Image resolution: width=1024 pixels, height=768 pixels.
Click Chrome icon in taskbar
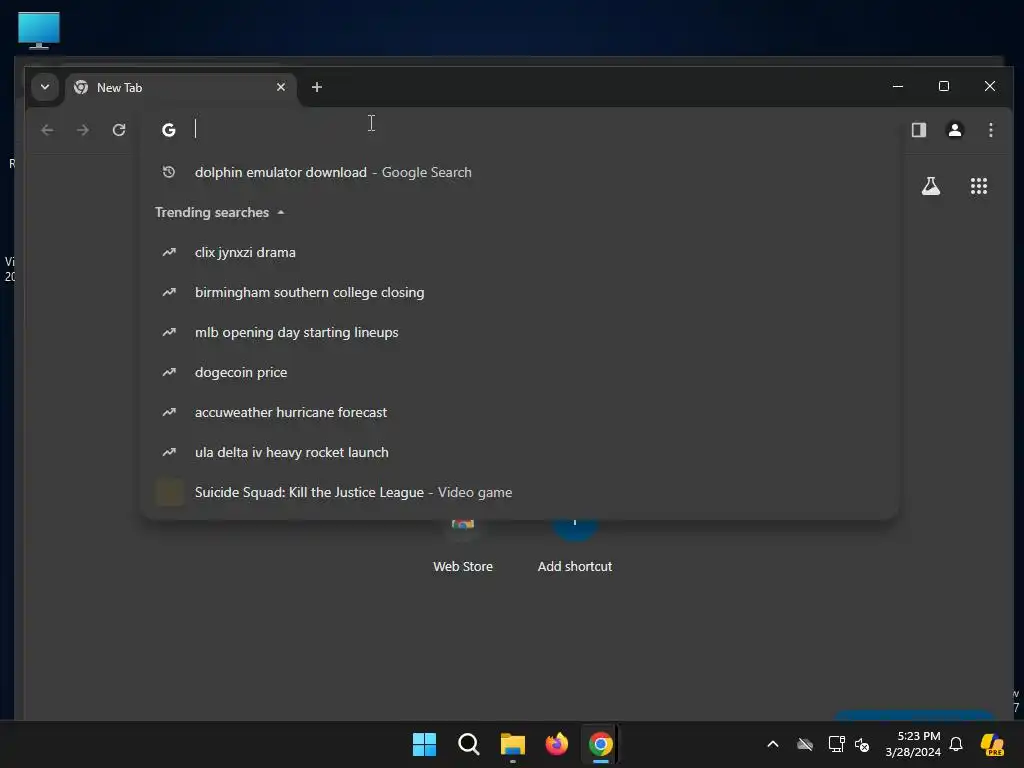[600, 744]
